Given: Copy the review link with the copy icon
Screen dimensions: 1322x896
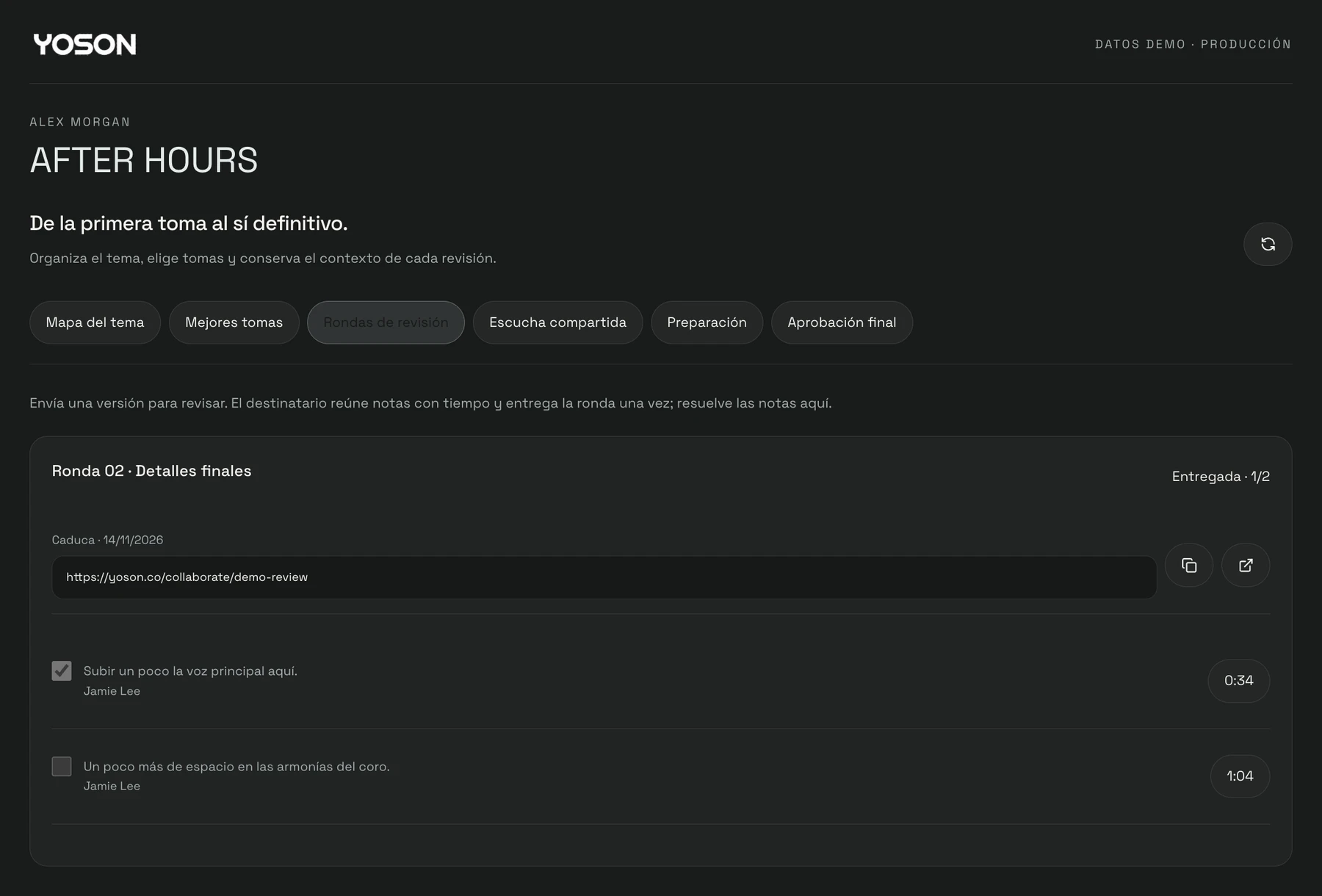Looking at the screenshot, I should tap(1189, 566).
